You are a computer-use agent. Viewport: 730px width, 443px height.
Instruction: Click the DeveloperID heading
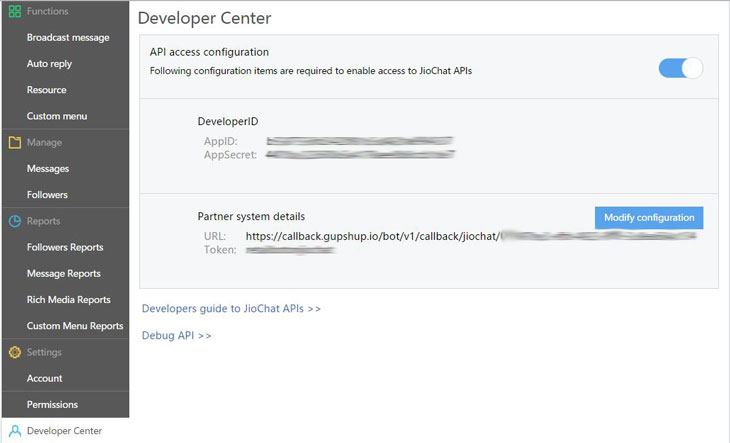228,121
